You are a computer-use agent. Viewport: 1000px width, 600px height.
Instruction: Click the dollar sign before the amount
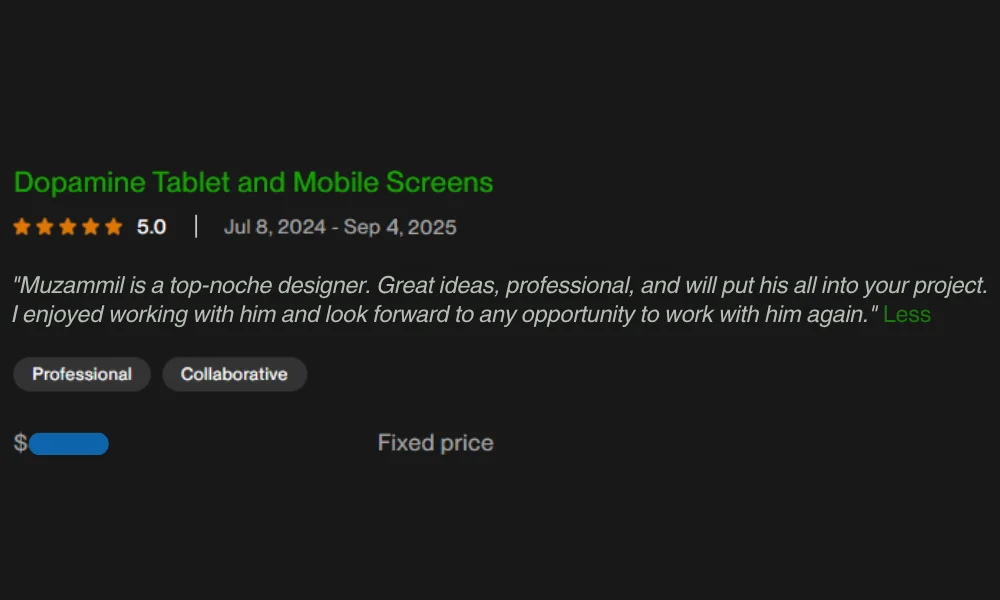point(20,443)
